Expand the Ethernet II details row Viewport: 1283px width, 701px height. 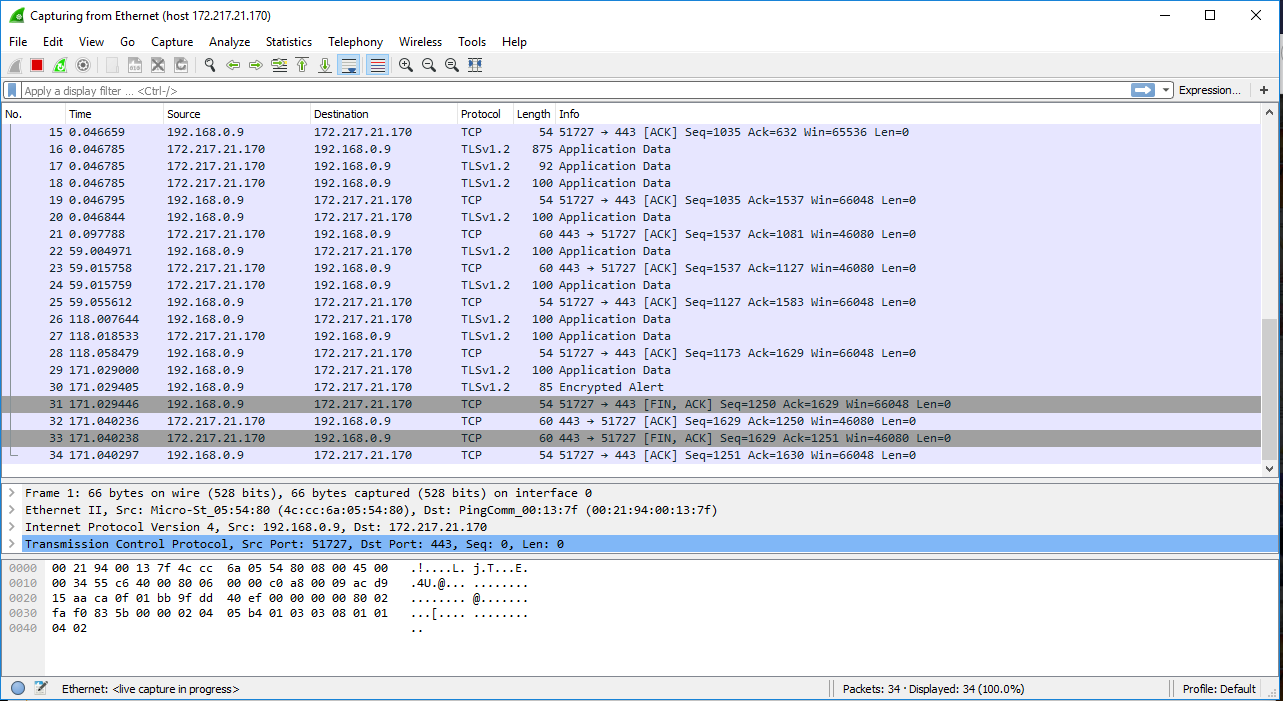click(12, 510)
